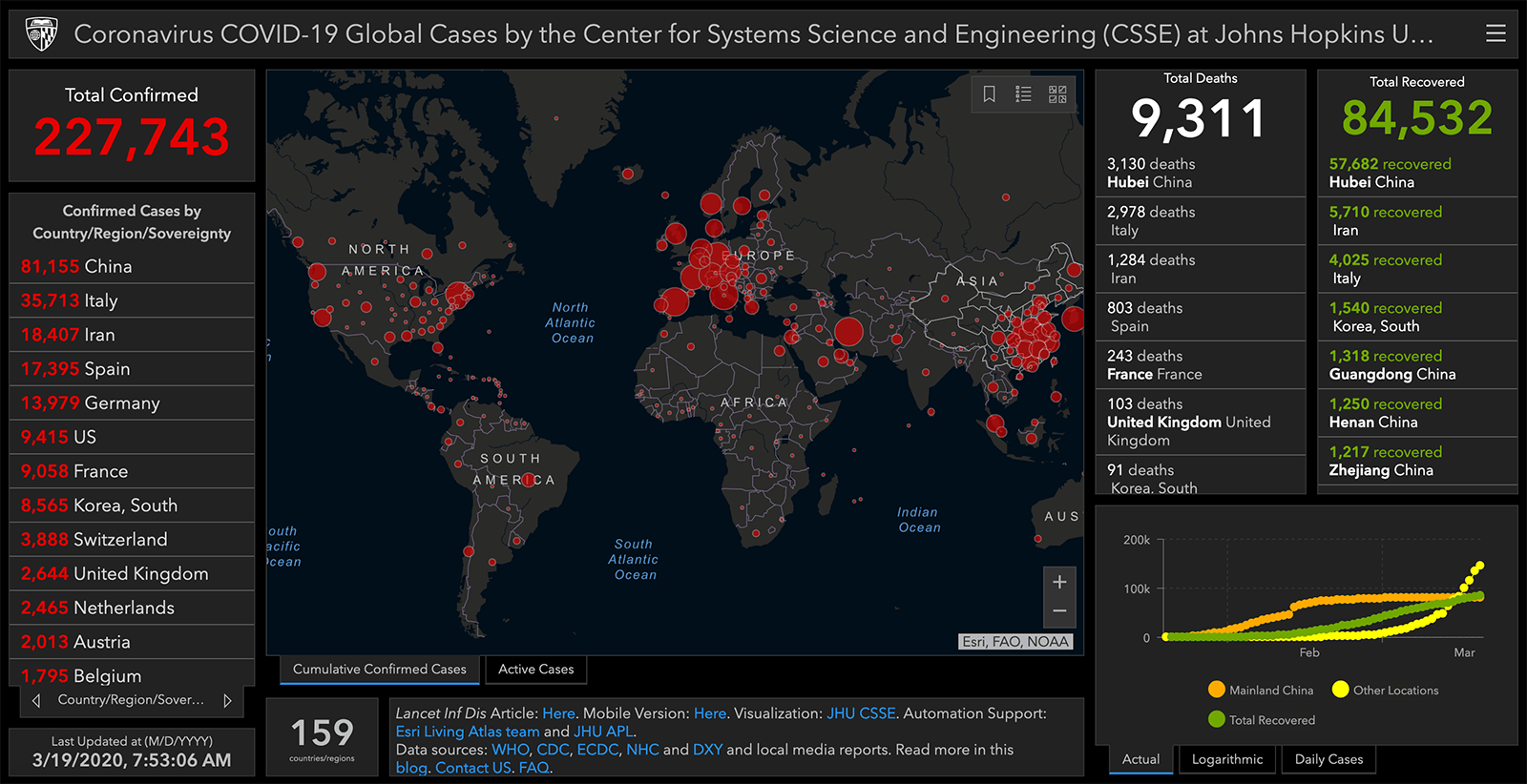The image size is (1527, 784).
Task: Toggle Mainland China series in chart legend
Action: click(x=1261, y=690)
